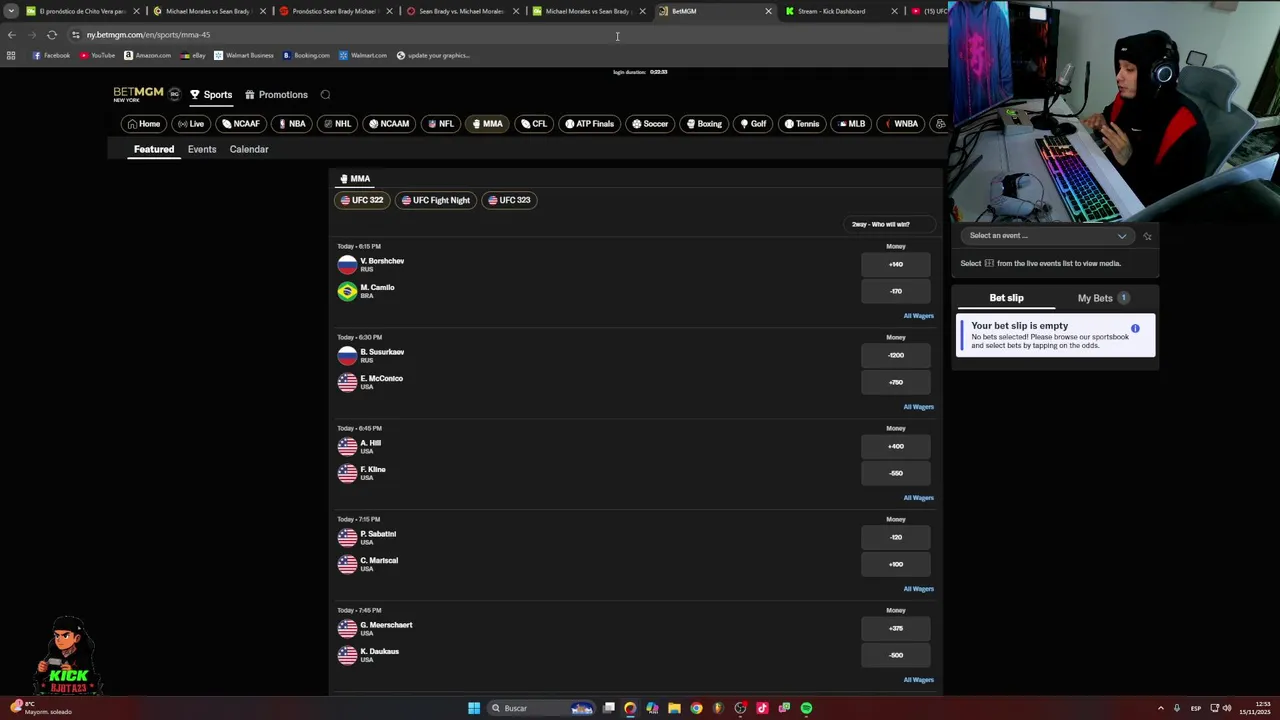Select the Boxing sport chip
Screen dimensions: 1280x720
[703, 124]
